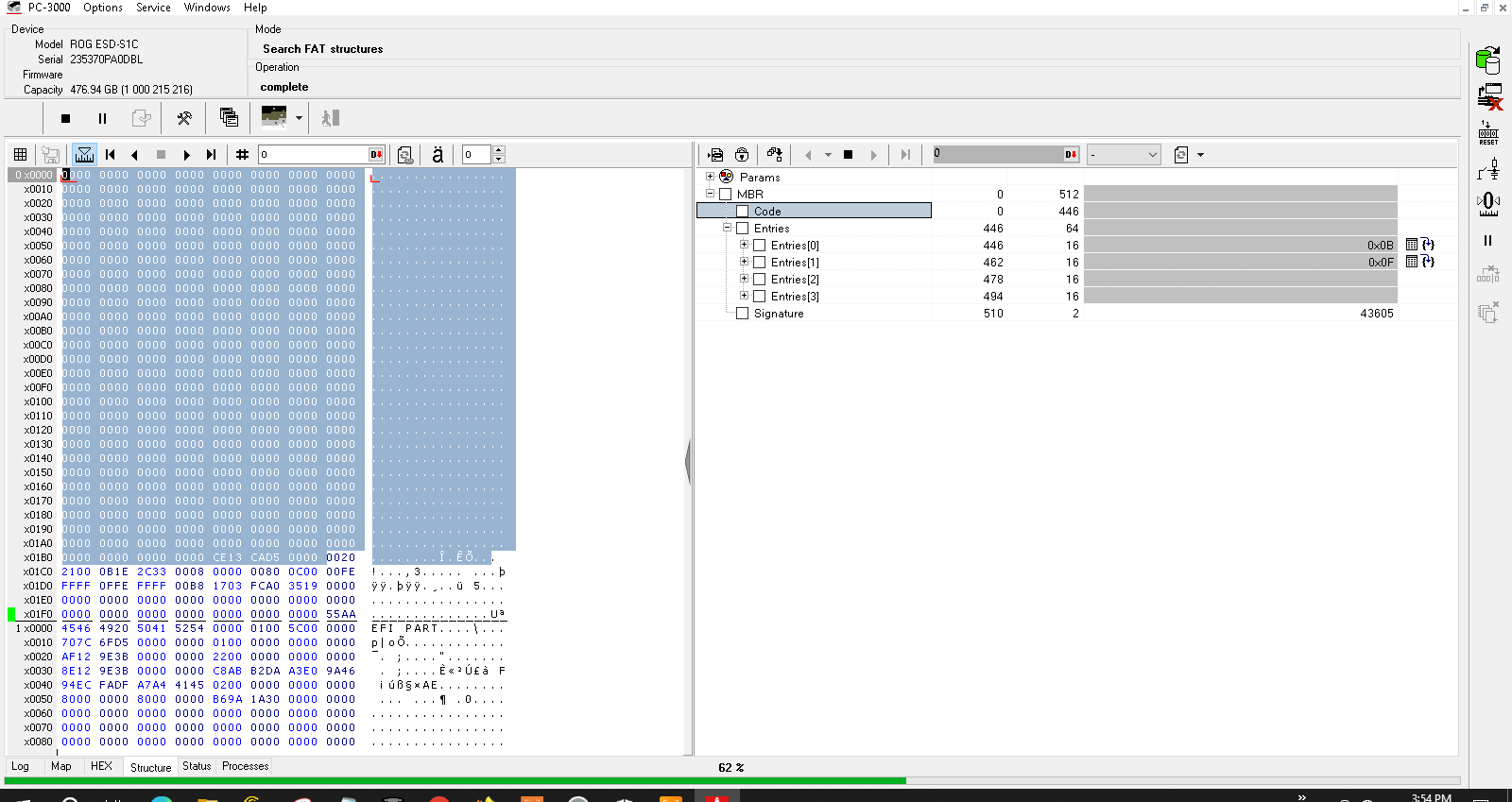Screen dimensions: 1512x802
Task: Expand the Entries[1] node
Action: click(745, 262)
